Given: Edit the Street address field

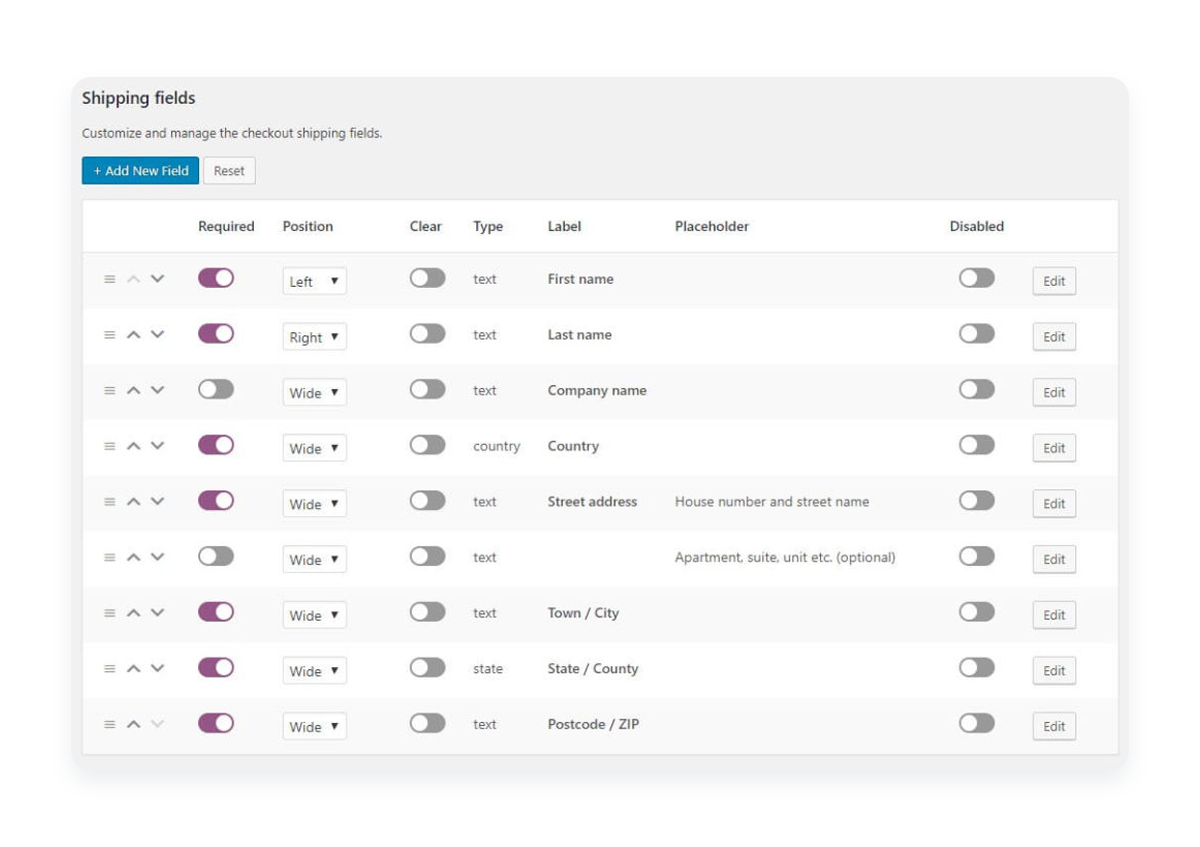Looking at the screenshot, I should 1054,504.
